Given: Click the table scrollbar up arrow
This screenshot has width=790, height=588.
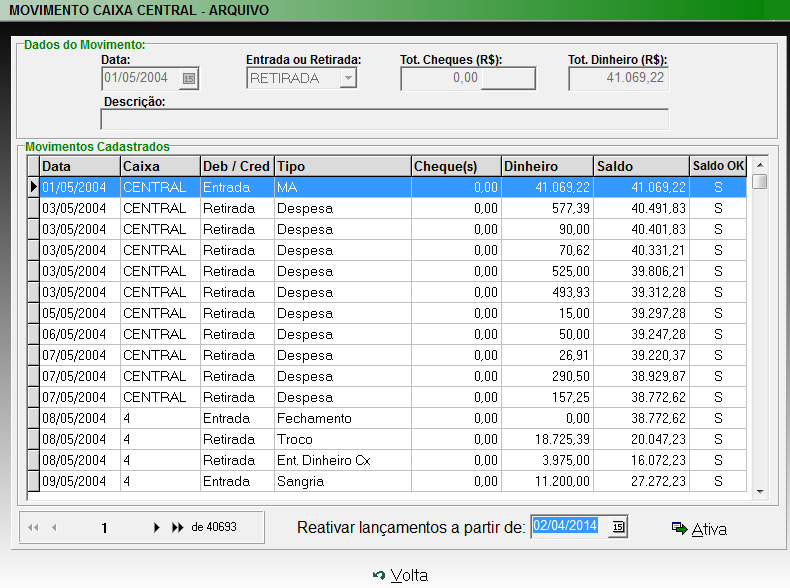Looking at the screenshot, I should coord(760,165).
